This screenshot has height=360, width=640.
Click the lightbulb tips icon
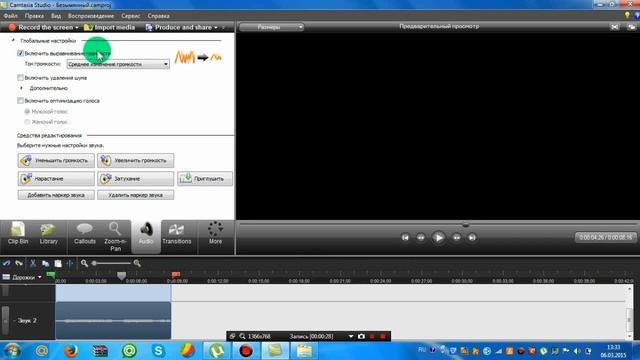point(627,15)
